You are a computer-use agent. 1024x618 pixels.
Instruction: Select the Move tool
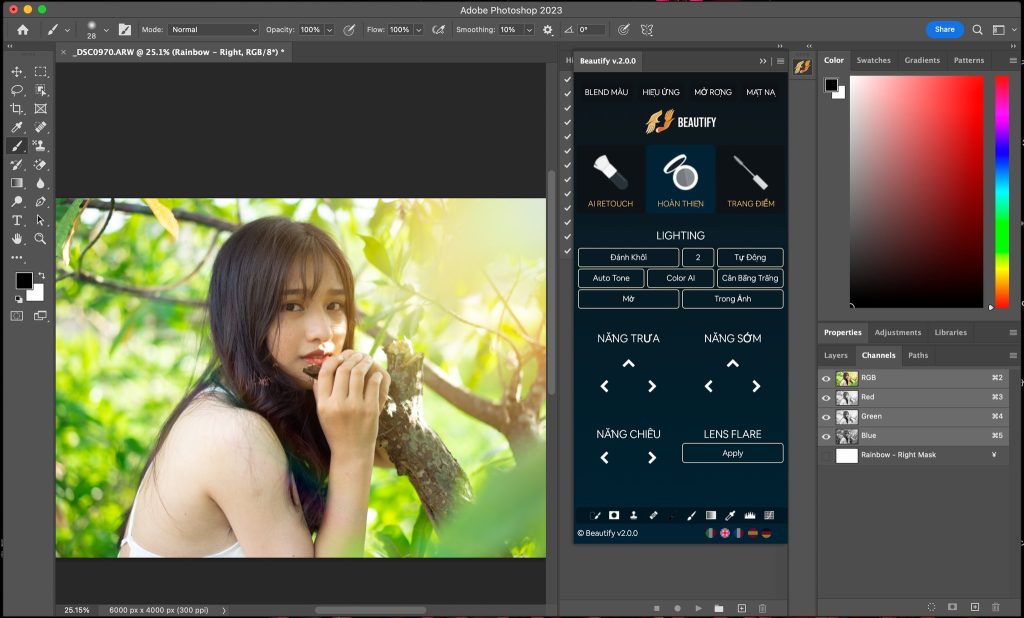(x=16, y=71)
